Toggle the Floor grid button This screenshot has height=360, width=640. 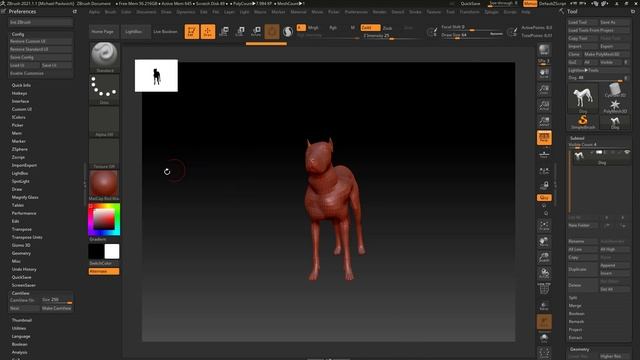(x=544, y=154)
